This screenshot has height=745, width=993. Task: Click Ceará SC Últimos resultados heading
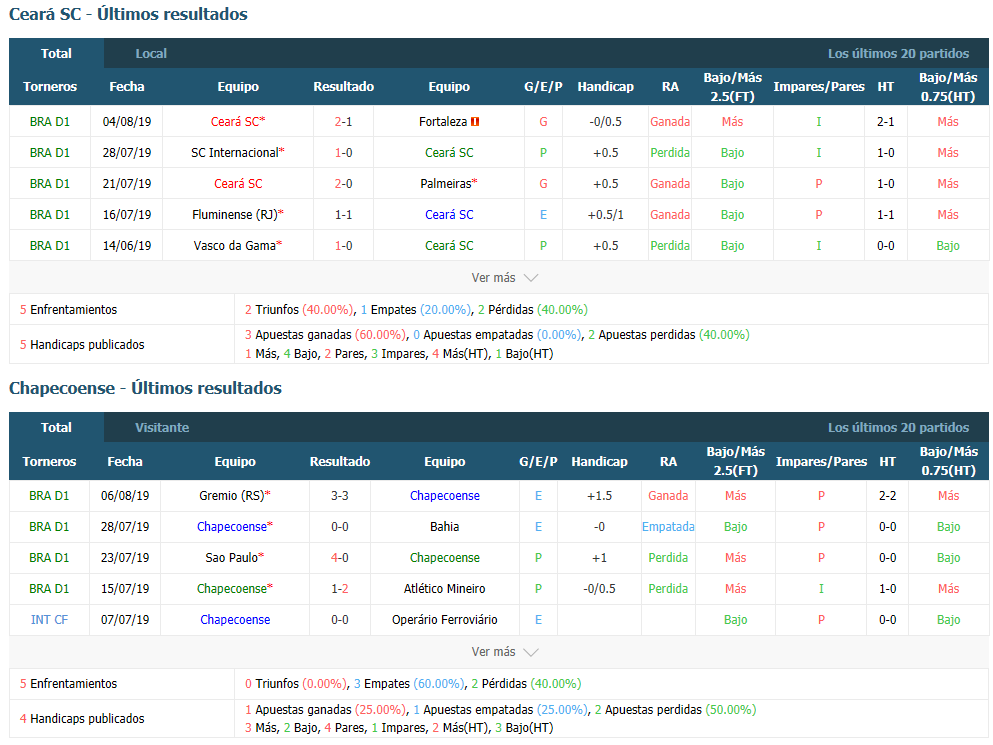coord(128,14)
